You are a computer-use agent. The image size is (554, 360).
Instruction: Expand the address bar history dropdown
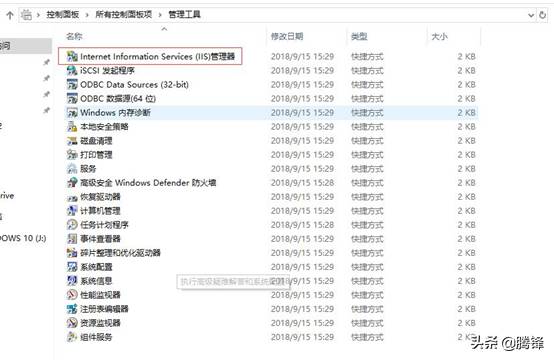(x=531, y=15)
